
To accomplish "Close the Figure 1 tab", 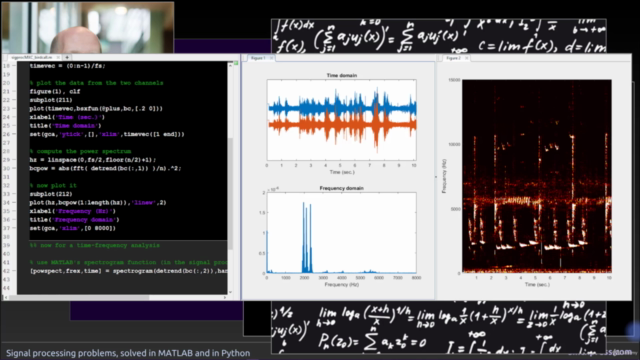I will pos(271,58).
